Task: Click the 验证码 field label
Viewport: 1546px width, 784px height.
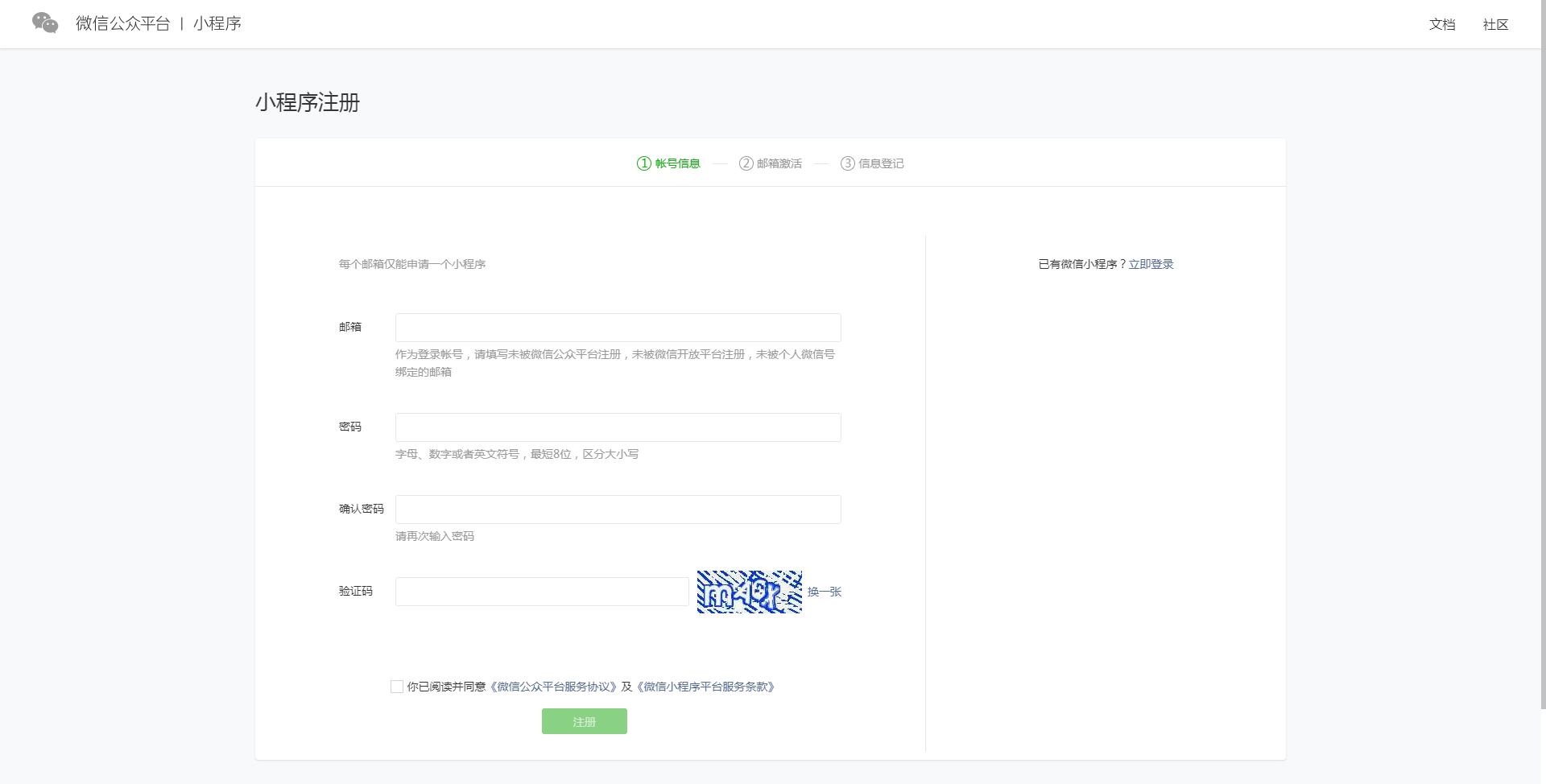Action: point(356,591)
